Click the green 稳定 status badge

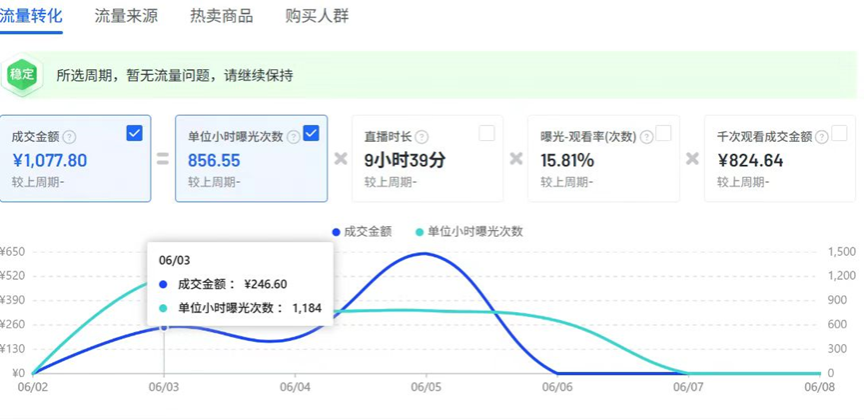pyautogui.click(x=22, y=75)
